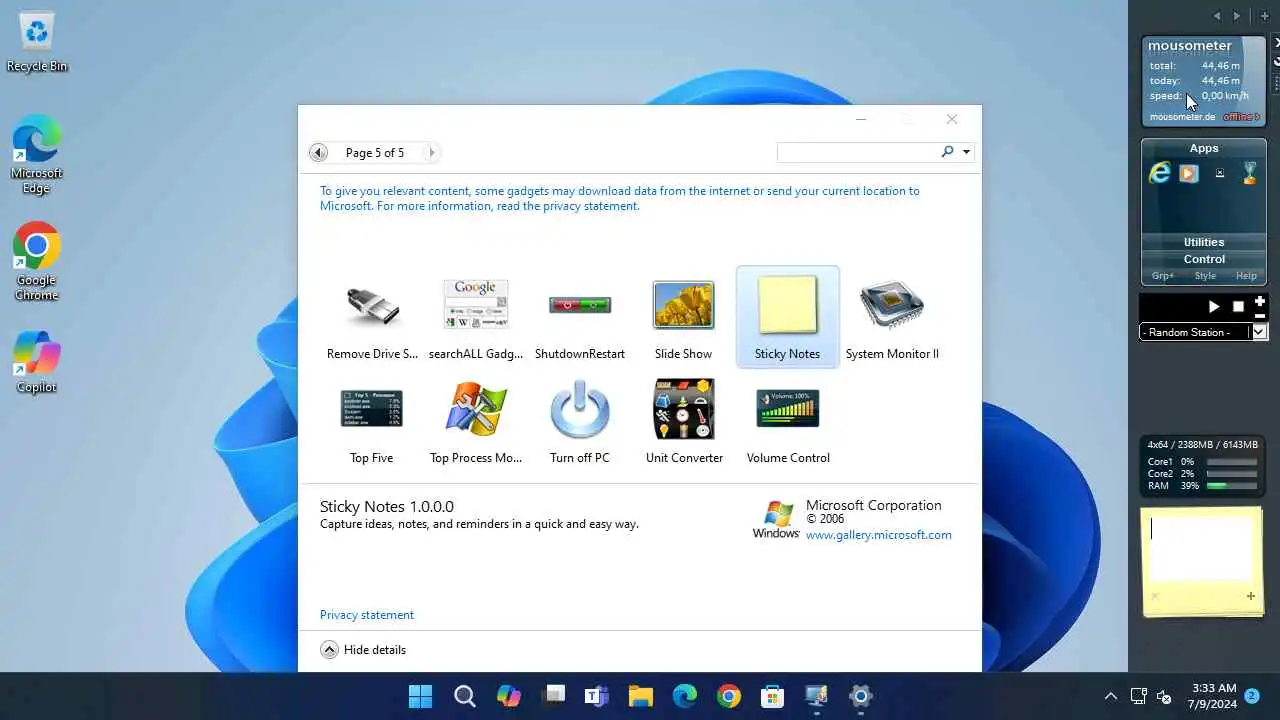1280x720 pixels.
Task: Open media player icon in Apps gadget
Action: coord(1188,173)
